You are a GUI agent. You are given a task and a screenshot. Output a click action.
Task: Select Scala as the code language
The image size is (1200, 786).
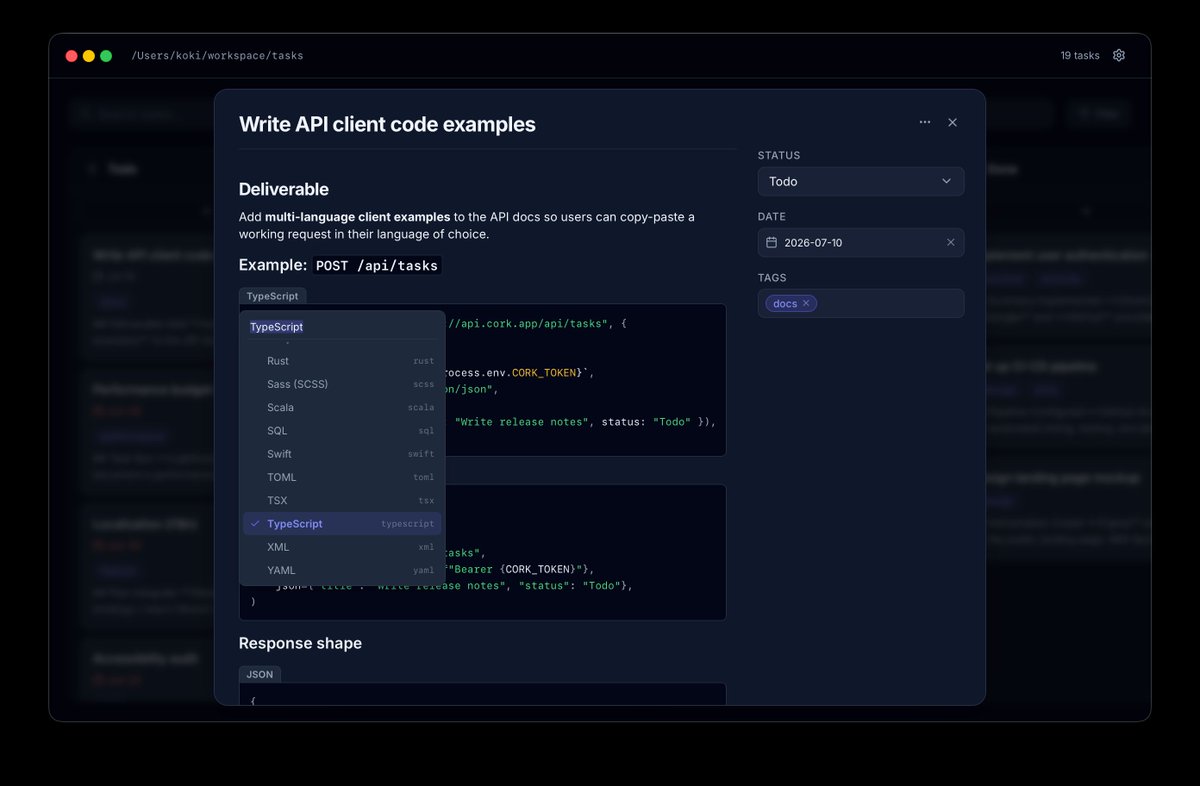pos(342,407)
